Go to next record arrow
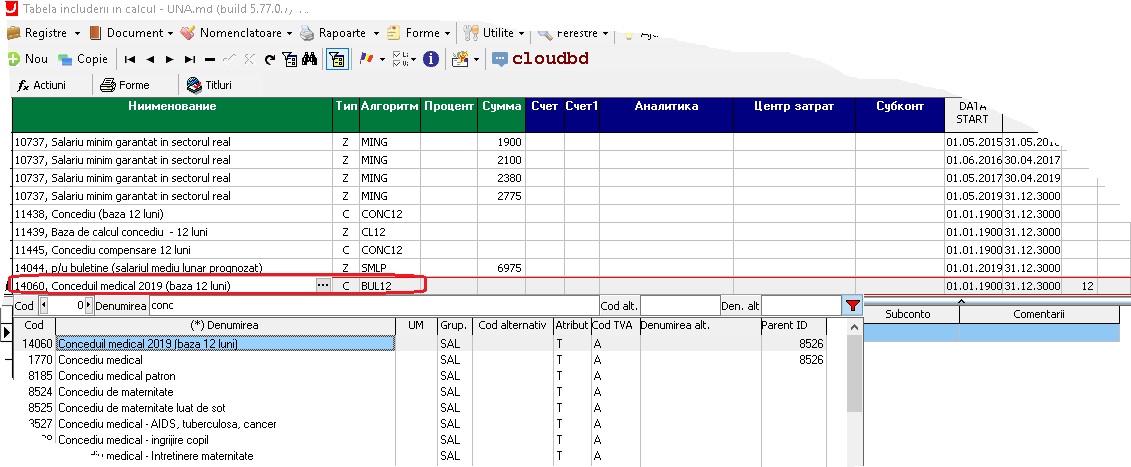The height and width of the screenshot is (467, 1131). 170,59
